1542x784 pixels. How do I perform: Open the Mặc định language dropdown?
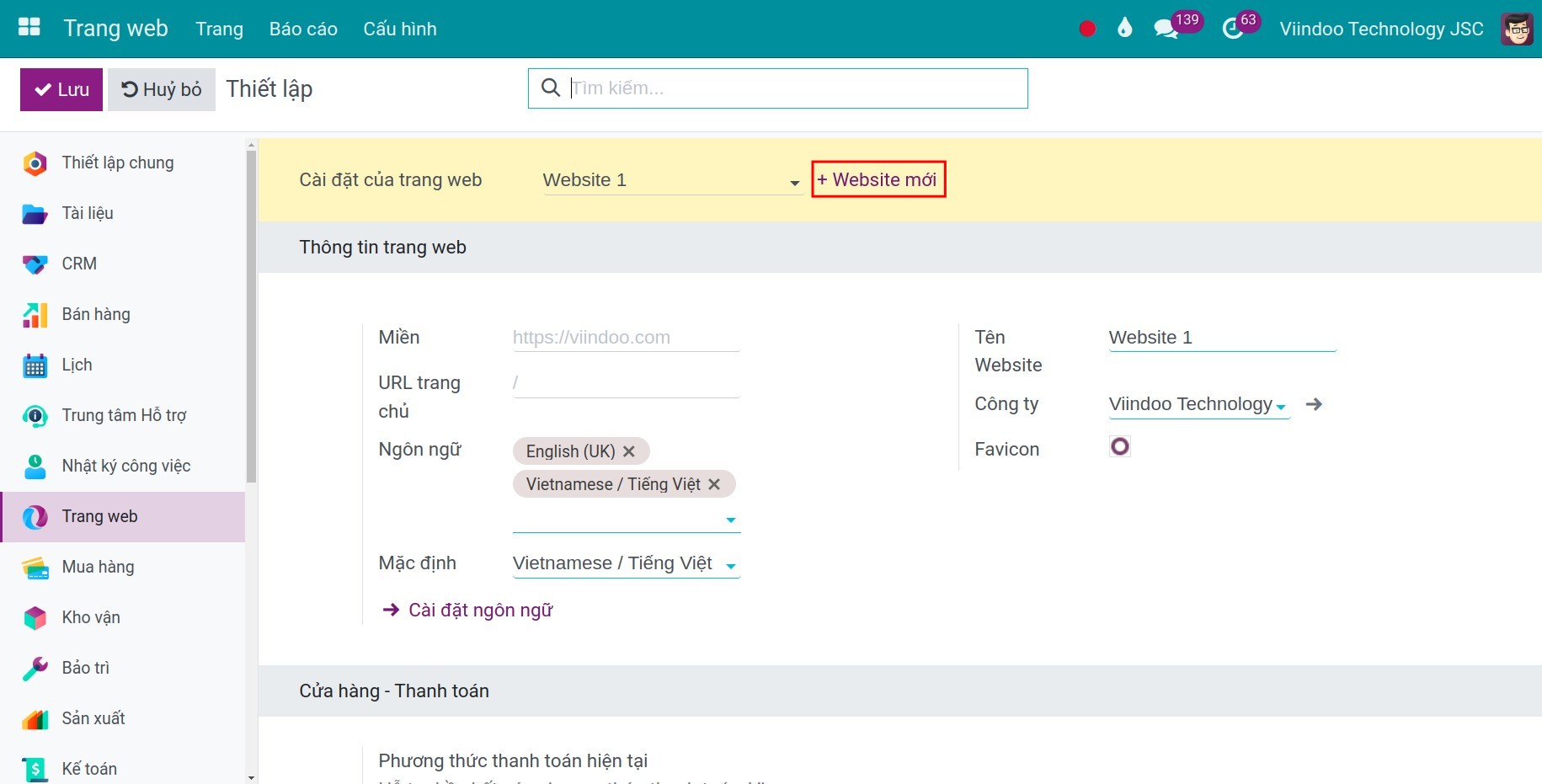pos(627,563)
